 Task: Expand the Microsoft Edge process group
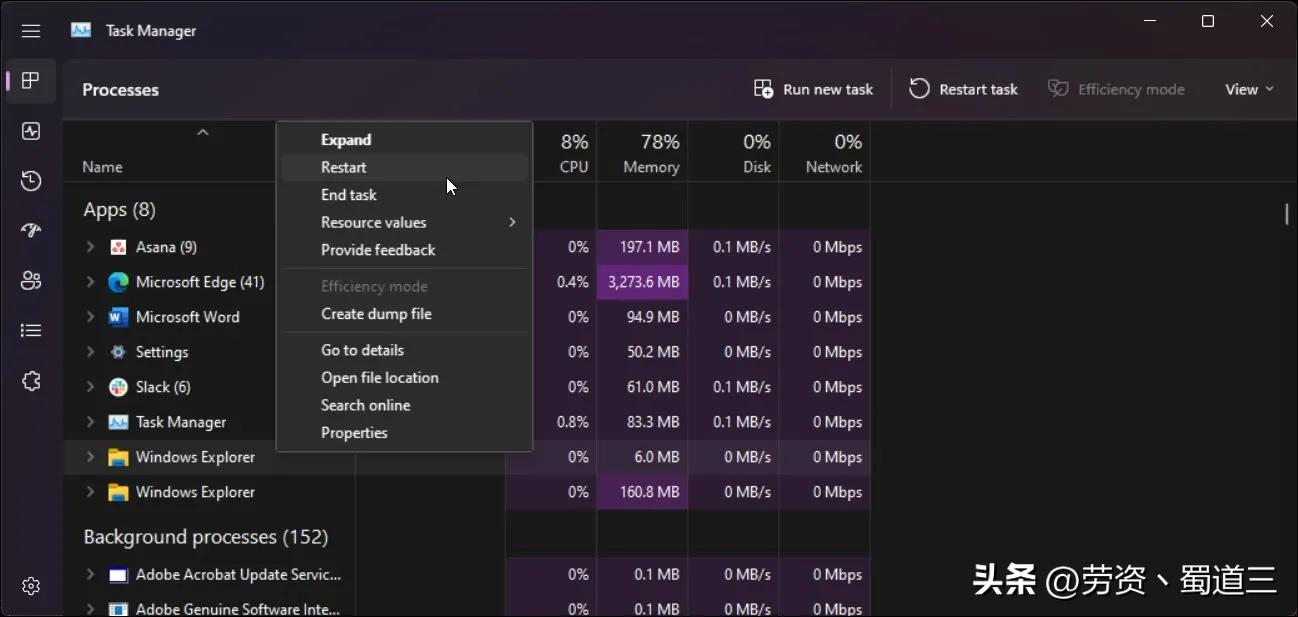[90, 282]
